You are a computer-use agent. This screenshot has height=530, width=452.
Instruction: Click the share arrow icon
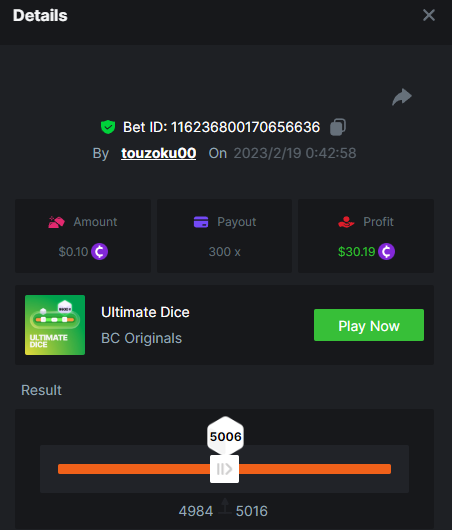click(x=402, y=97)
